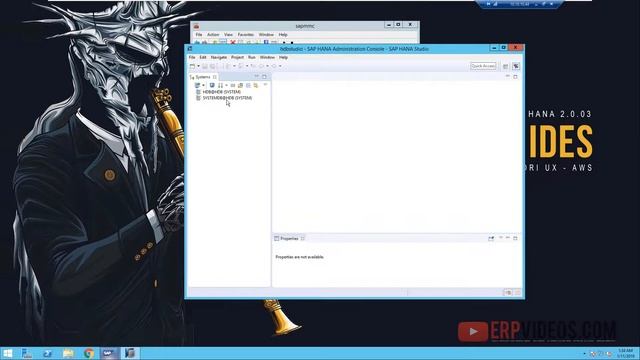Open Server Manager from the taskbar
Screen dimensions: 640x360
(27, 353)
